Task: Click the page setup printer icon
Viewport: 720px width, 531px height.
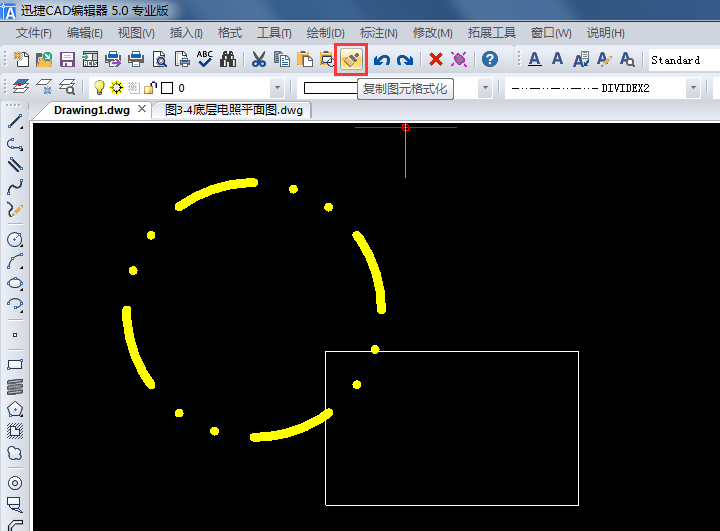Action: pyautogui.click(x=182, y=59)
